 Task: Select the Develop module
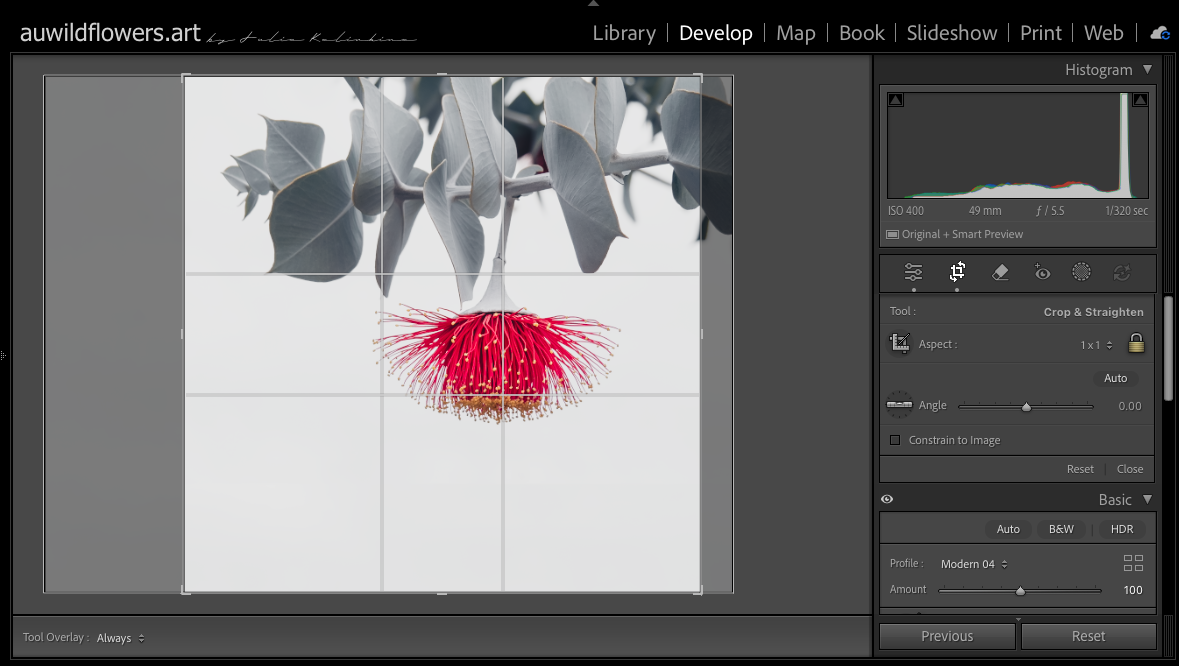click(x=715, y=33)
